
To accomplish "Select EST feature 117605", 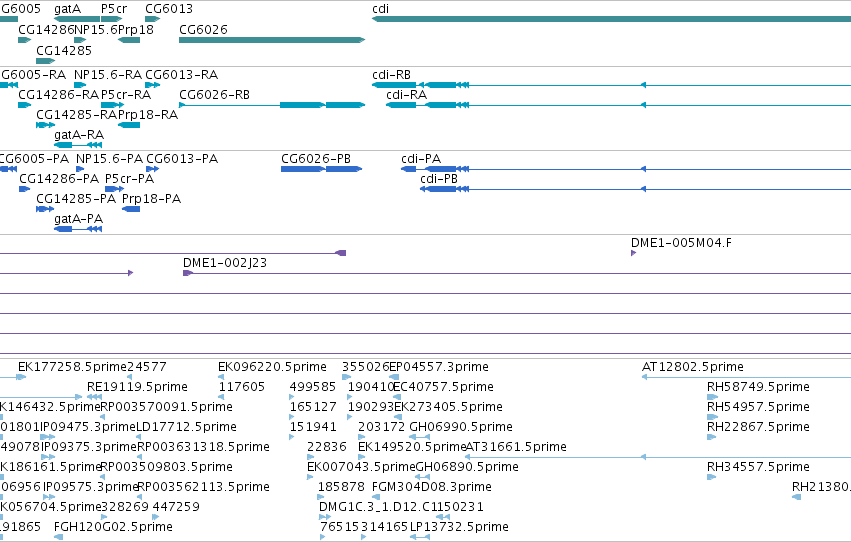I will click(221, 397).
